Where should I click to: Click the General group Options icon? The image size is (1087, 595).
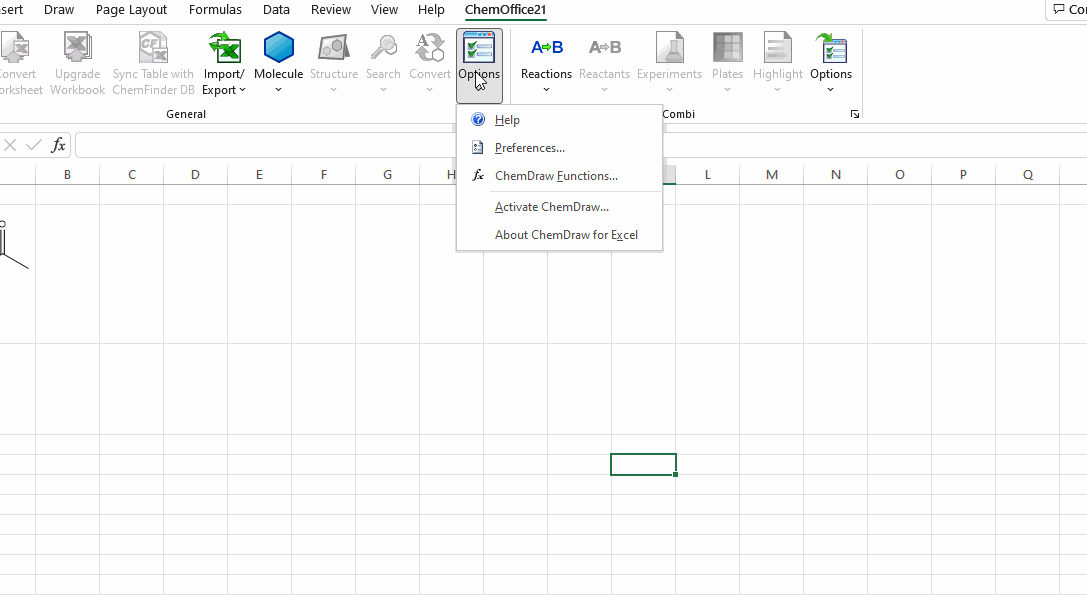[x=479, y=47]
